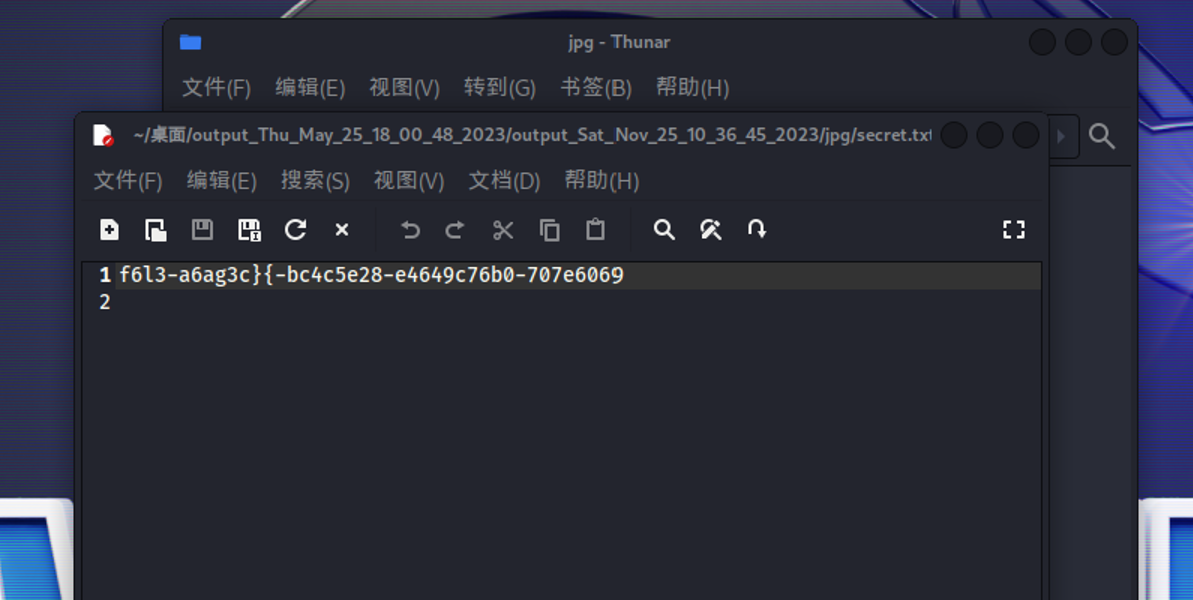Click the document icon in editor title bar
1193x600 pixels.
click(103, 135)
